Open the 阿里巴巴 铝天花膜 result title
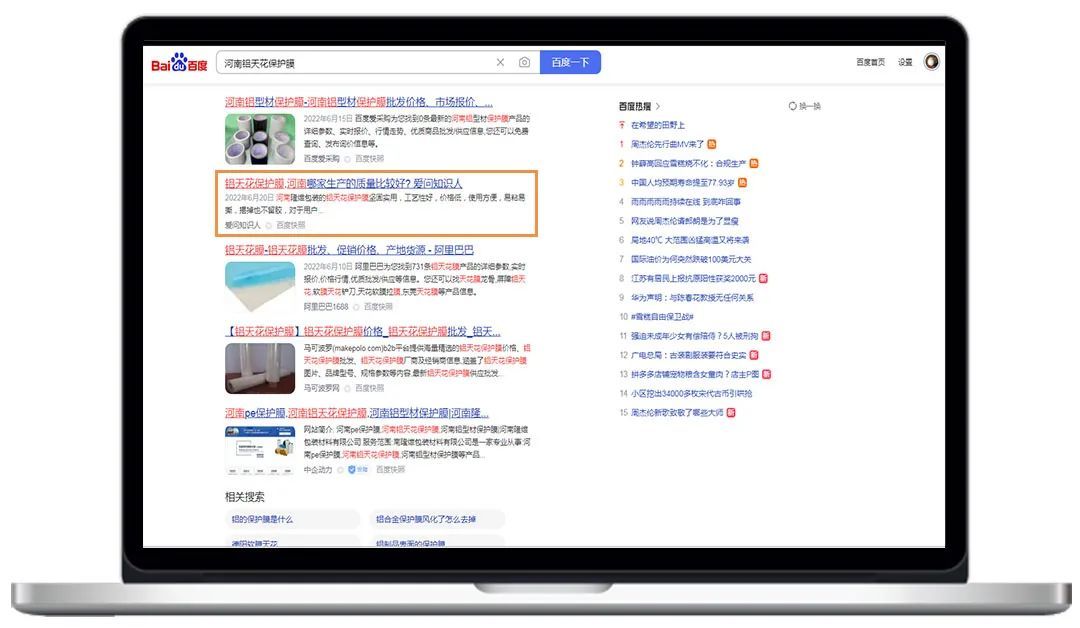This screenshot has height=628, width=1080. pyautogui.click(x=349, y=250)
